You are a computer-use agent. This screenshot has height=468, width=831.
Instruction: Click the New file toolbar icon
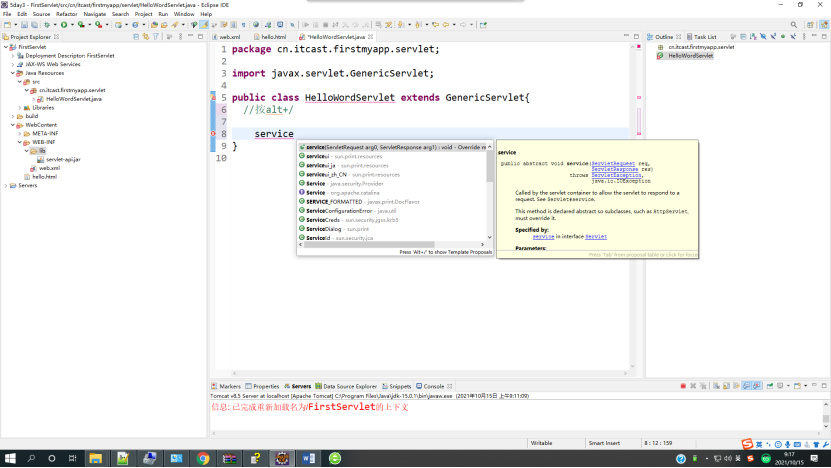coord(7,25)
